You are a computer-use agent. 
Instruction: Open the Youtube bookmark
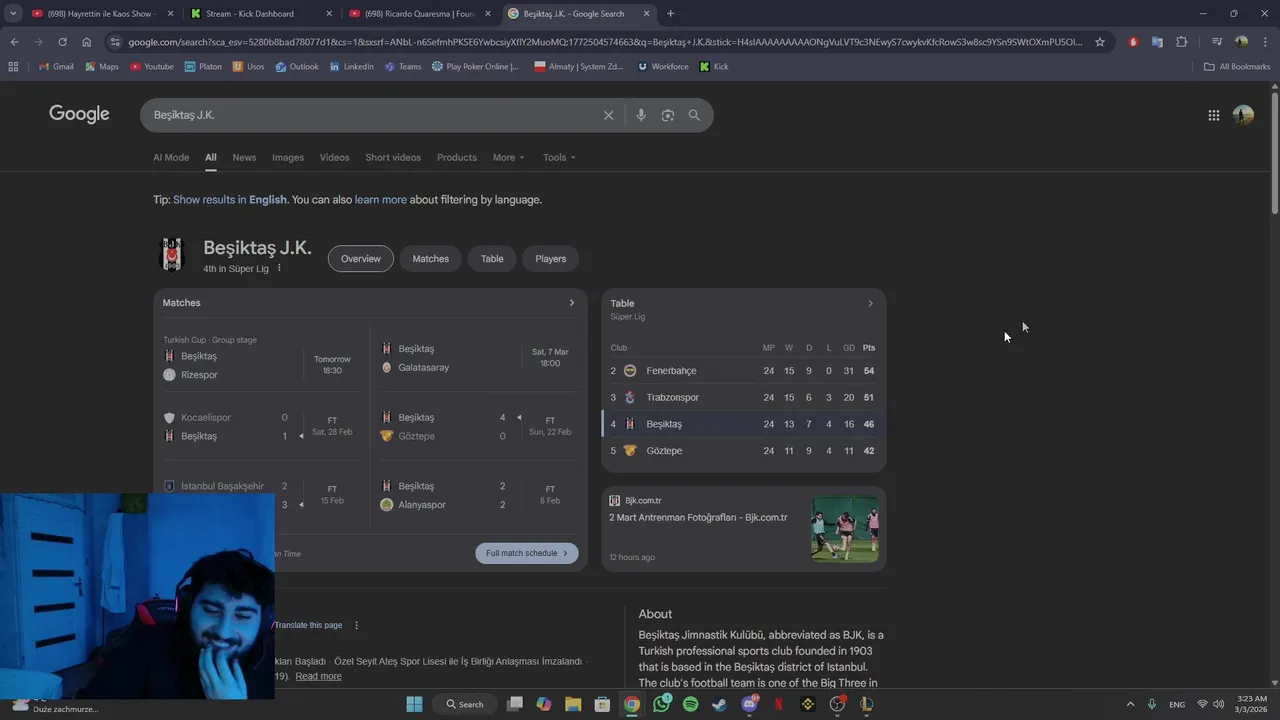click(151, 67)
